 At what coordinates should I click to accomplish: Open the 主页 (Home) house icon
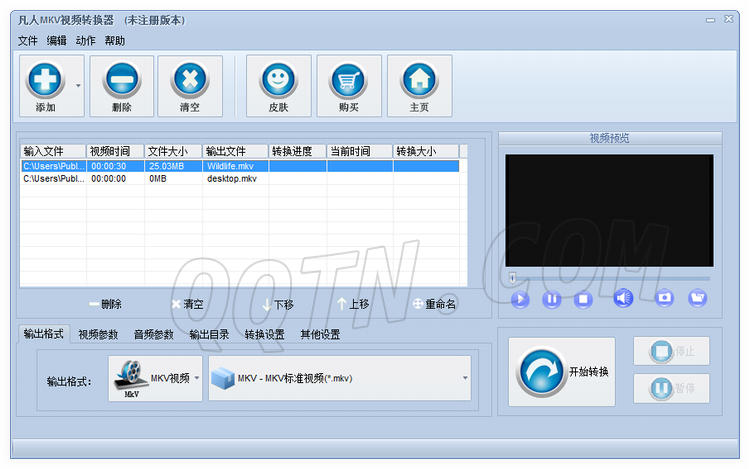pos(419,80)
